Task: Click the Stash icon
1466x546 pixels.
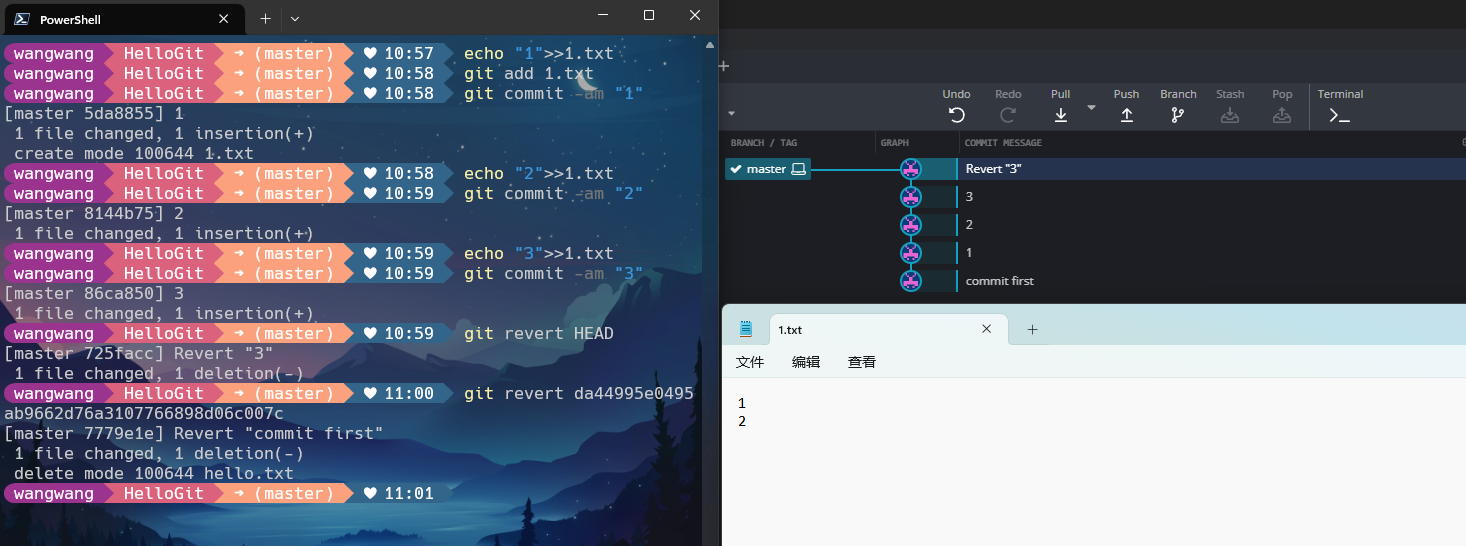Action: [1230, 115]
